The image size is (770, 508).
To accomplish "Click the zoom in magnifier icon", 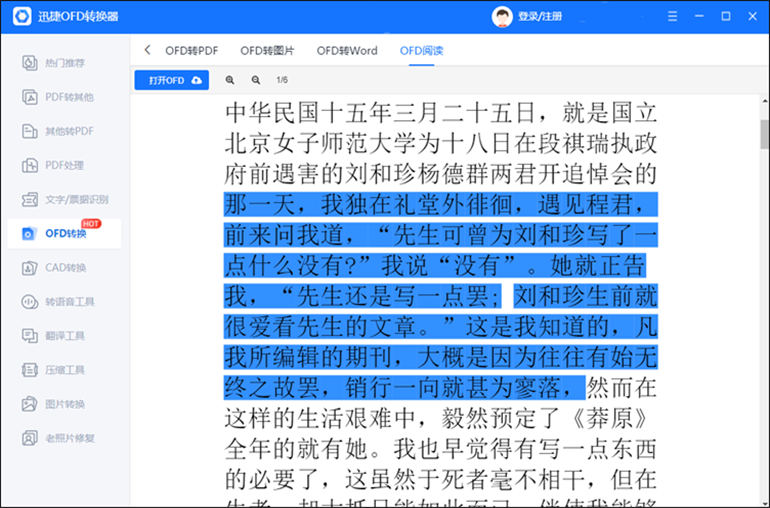I will click(230, 80).
